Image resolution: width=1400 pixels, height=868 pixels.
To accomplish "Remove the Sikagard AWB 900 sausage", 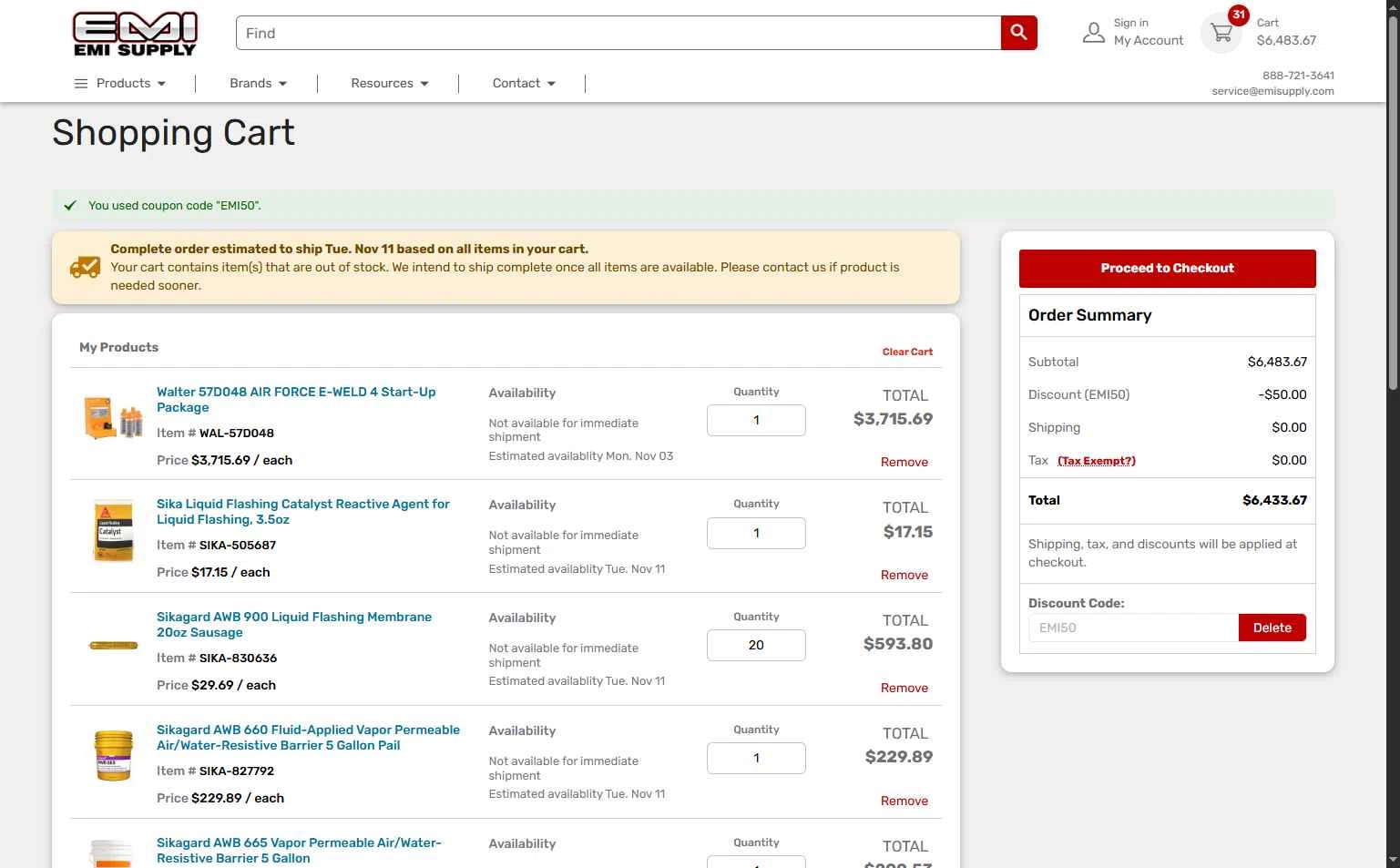I will pyautogui.click(x=904, y=689).
